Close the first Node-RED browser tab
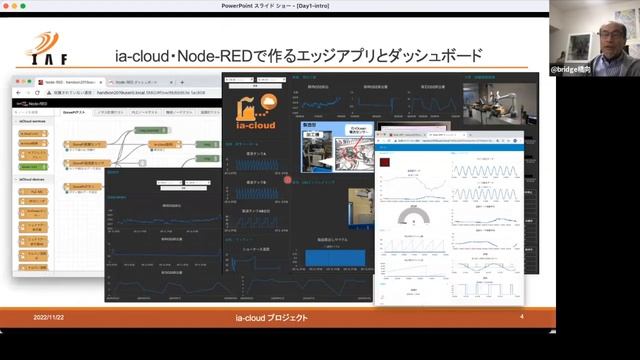The height and width of the screenshot is (360, 640). tap(100, 82)
